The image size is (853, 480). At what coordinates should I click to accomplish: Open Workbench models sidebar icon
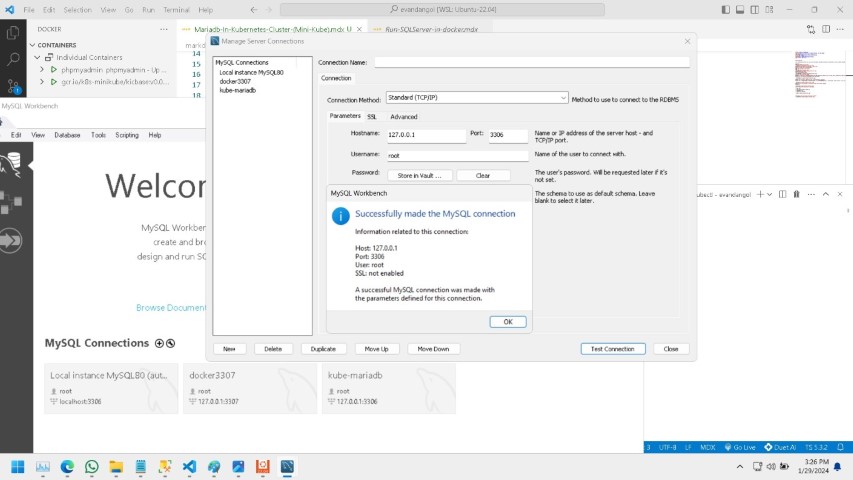(11, 202)
